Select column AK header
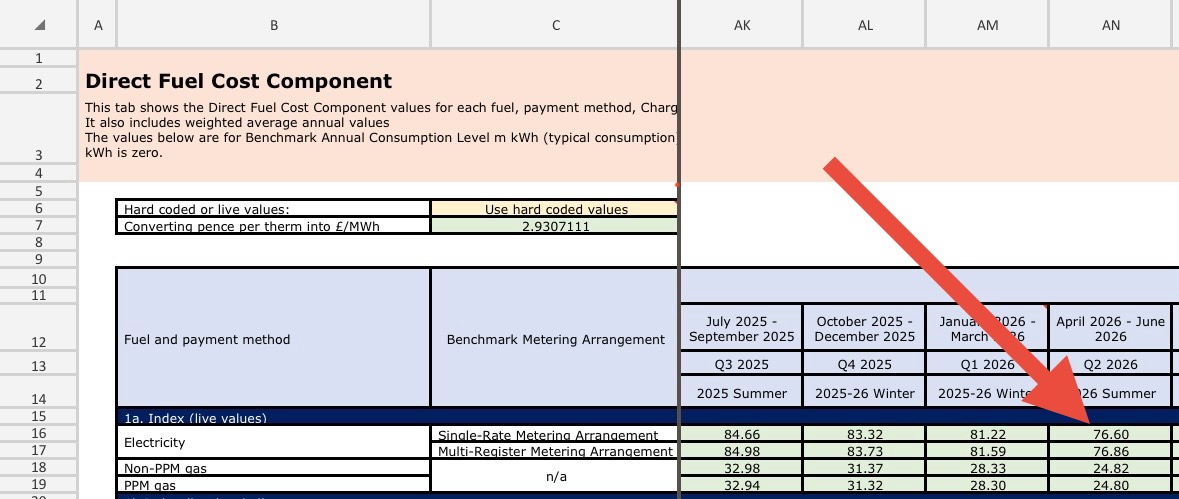Image resolution: width=1179 pixels, height=499 pixels. tap(741, 25)
